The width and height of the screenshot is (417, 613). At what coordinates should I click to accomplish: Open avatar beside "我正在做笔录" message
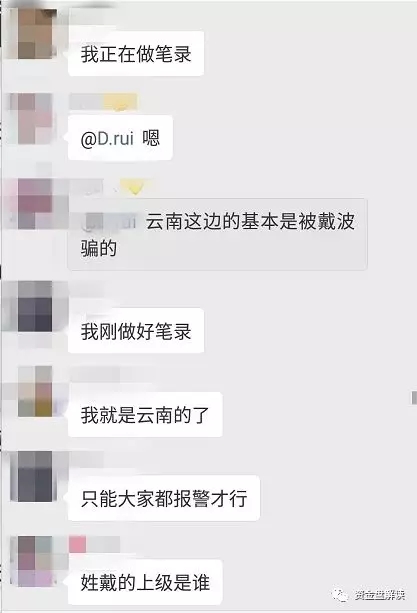click(x=35, y=33)
